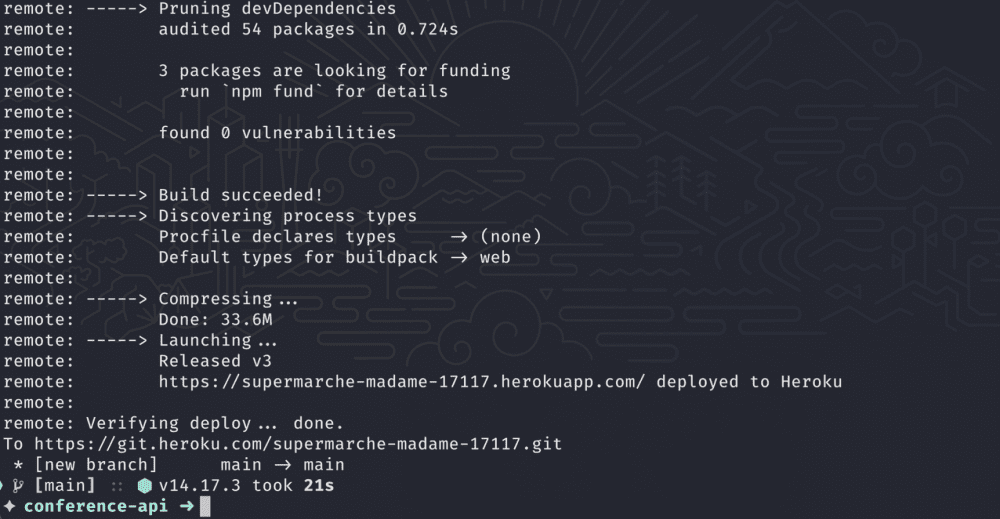Image resolution: width=1000 pixels, height=519 pixels.
Task: Click the '[main]' branch label in prompt
Action: click(x=65, y=486)
